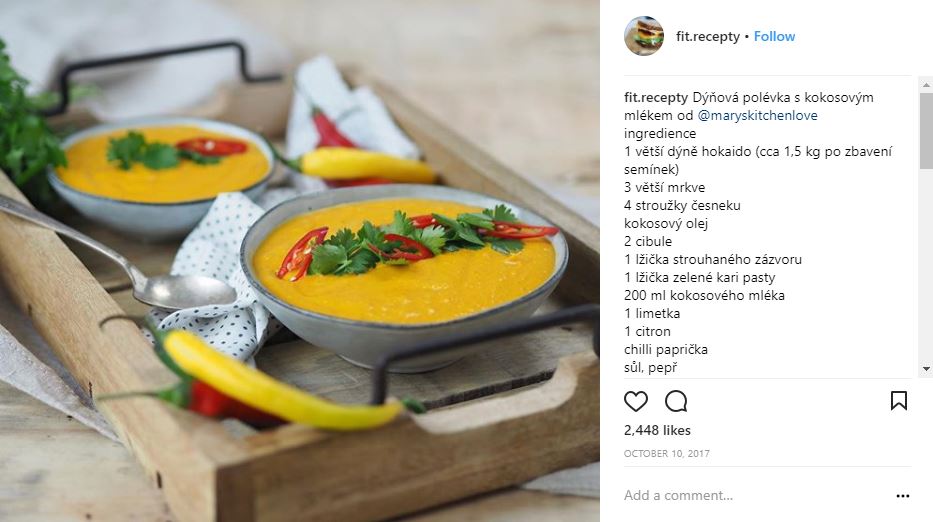The height and width of the screenshot is (522, 933).
Task: Click the caption scrollbar down arrow
Action: [926, 369]
